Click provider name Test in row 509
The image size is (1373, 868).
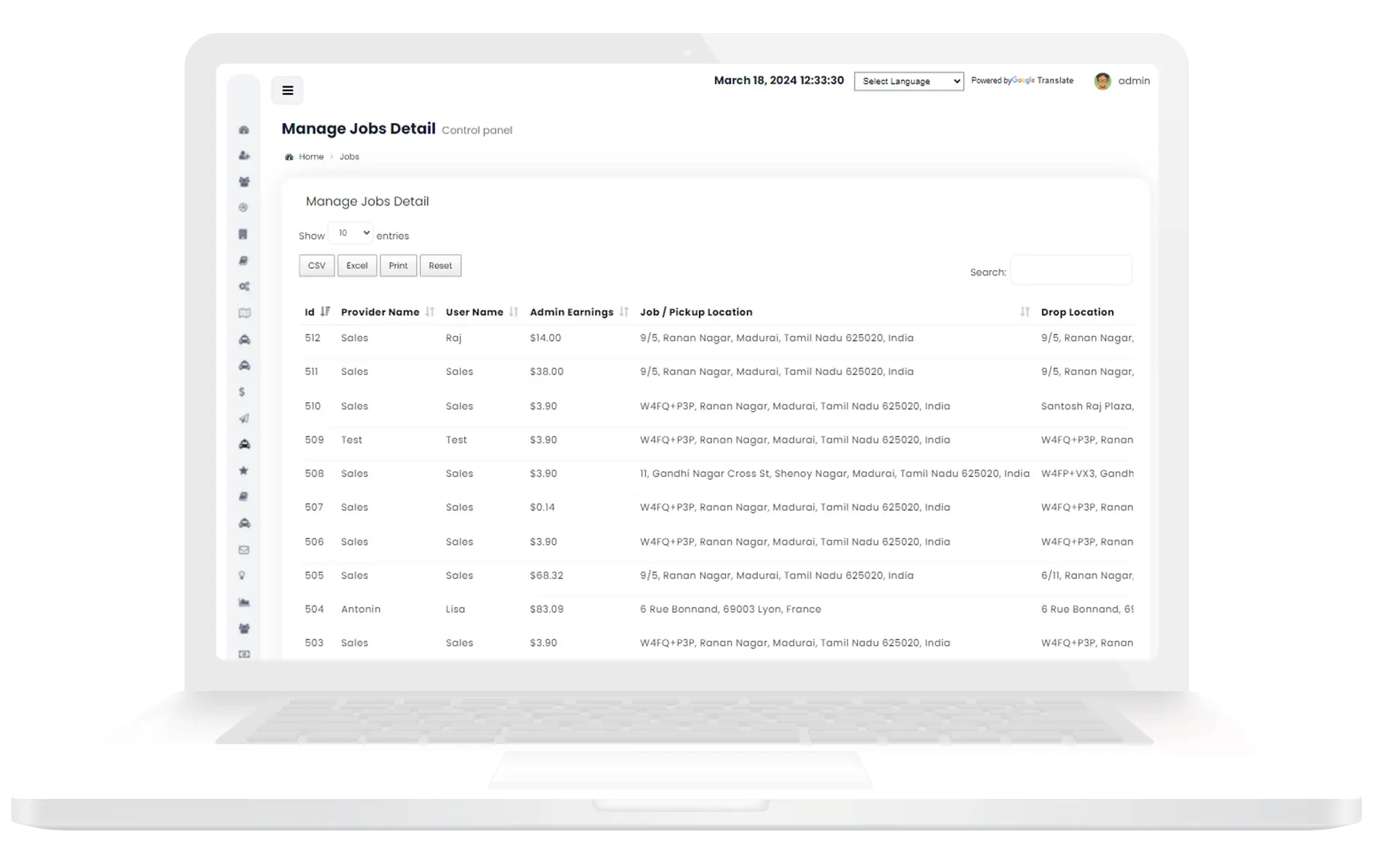(352, 440)
